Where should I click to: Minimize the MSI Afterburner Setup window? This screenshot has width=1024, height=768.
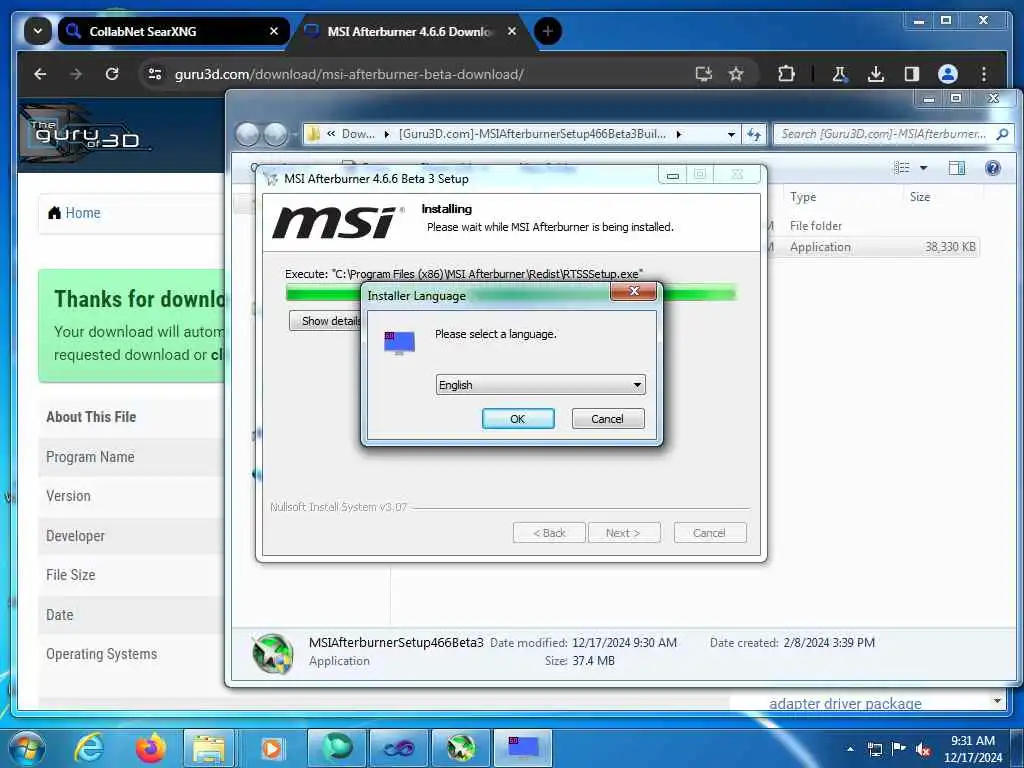pos(672,175)
